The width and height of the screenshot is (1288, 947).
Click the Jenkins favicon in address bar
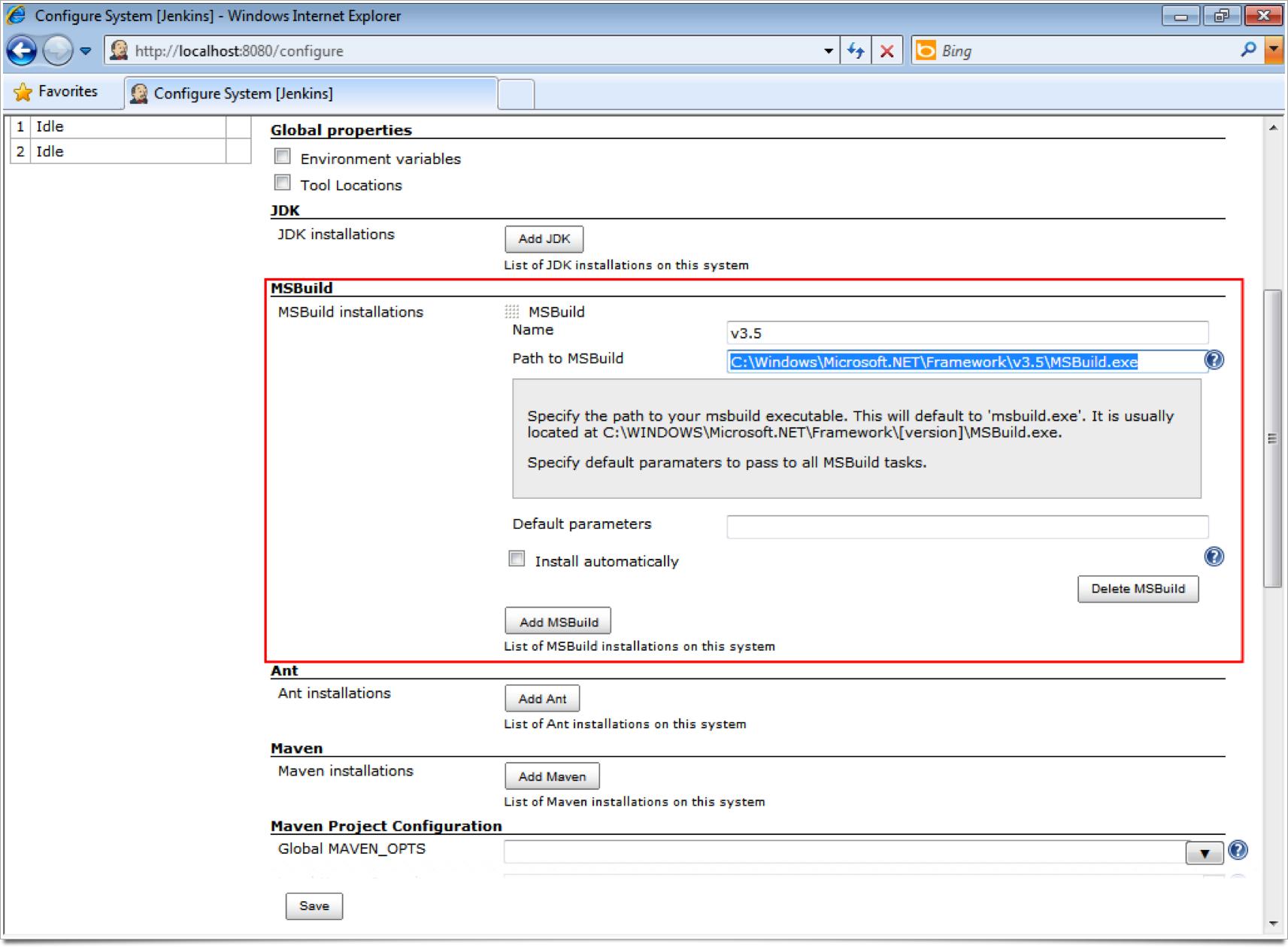pyautogui.click(x=119, y=50)
